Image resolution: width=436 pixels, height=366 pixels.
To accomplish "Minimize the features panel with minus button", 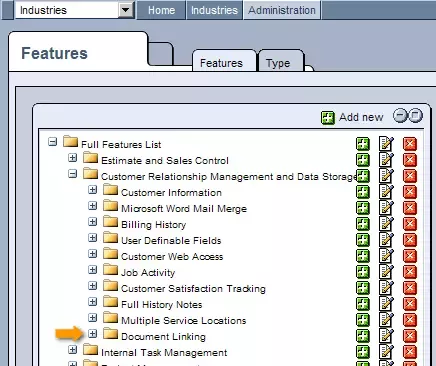I will pos(400,116).
